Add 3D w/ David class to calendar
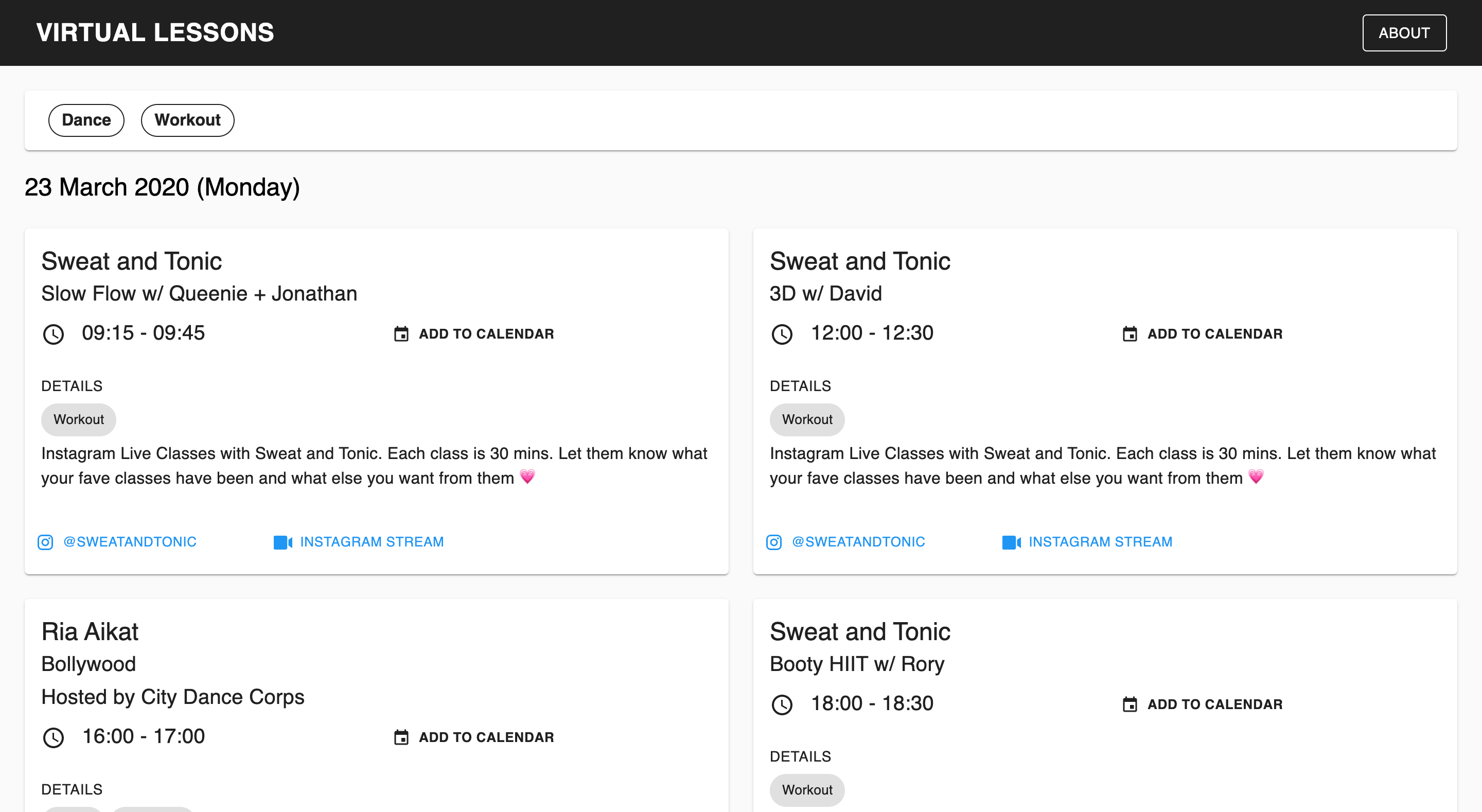 [x=1214, y=334]
